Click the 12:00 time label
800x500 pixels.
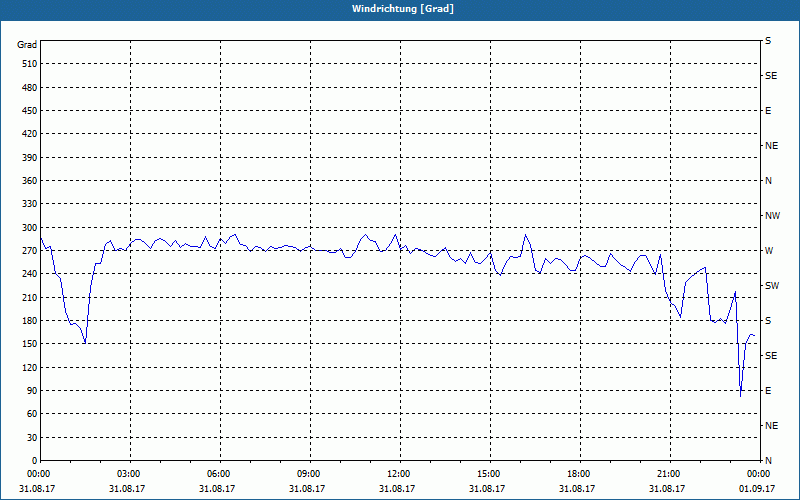(398, 474)
